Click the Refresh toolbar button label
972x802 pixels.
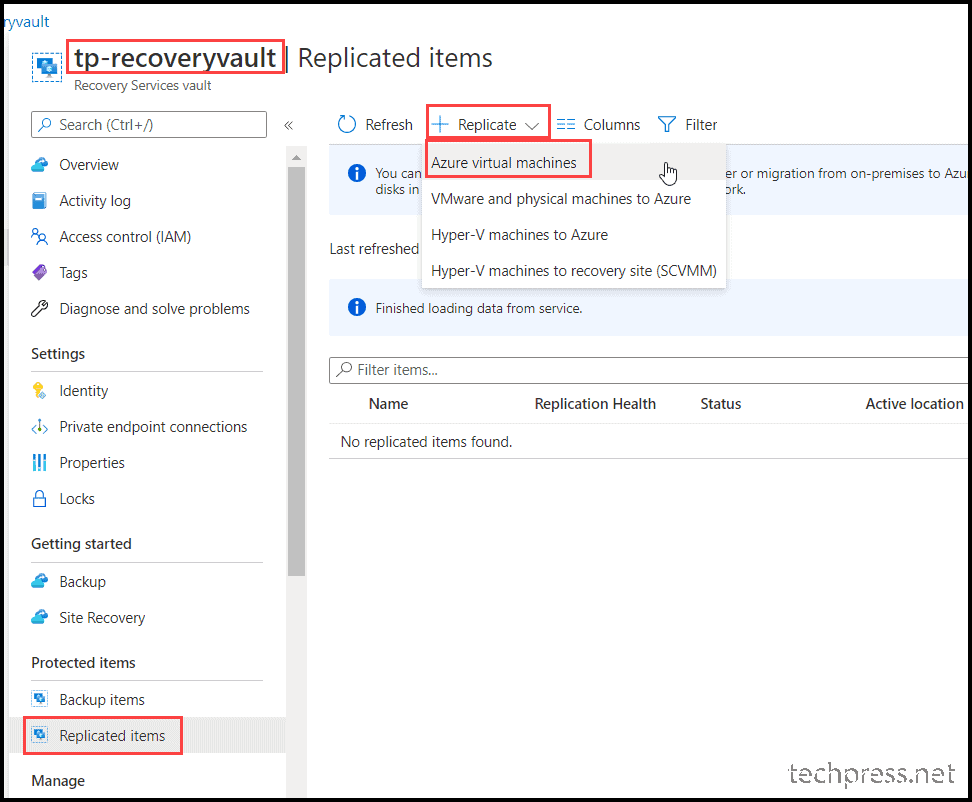389,125
